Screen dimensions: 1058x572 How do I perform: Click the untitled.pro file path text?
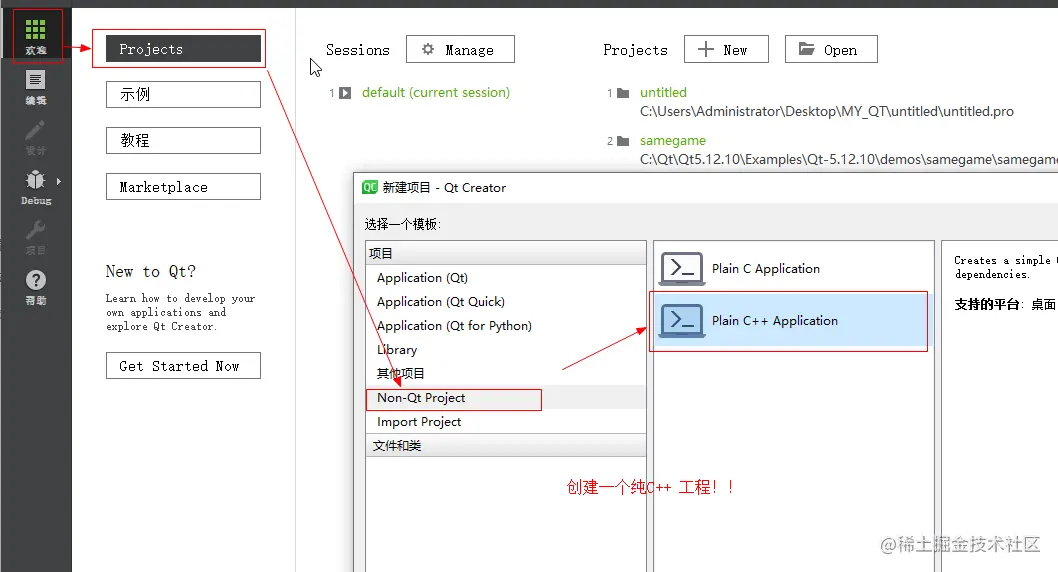(827, 111)
